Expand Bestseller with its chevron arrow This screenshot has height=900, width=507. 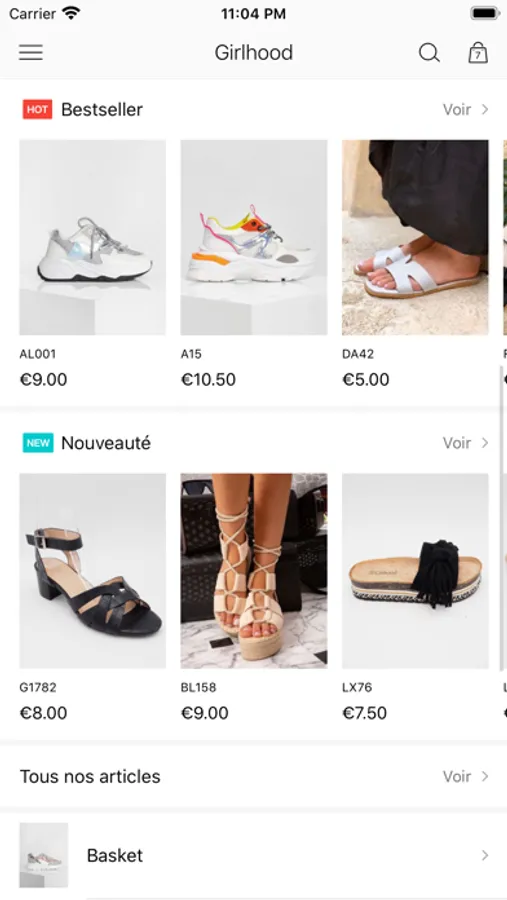click(x=485, y=109)
